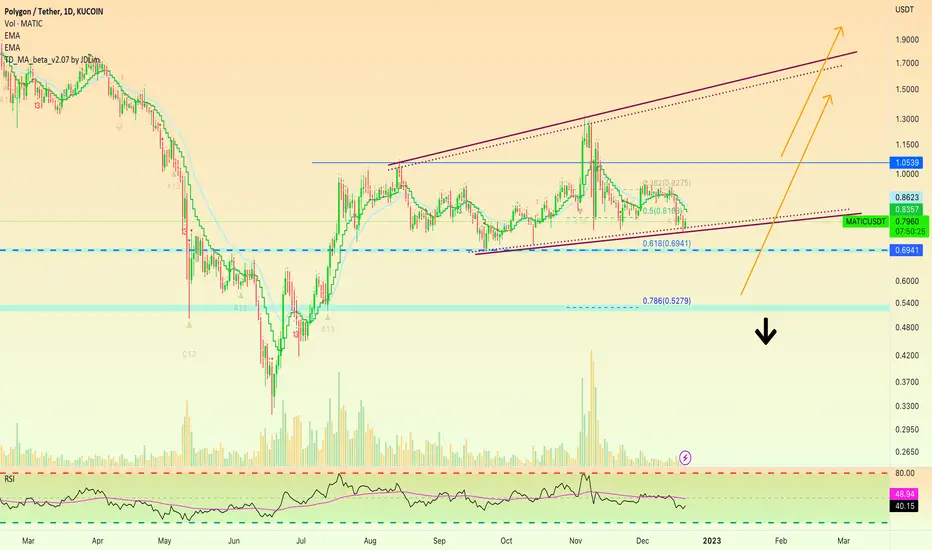Click the Apr label on time axis
This screenshot has width=932, height=550.
[97, 540]
